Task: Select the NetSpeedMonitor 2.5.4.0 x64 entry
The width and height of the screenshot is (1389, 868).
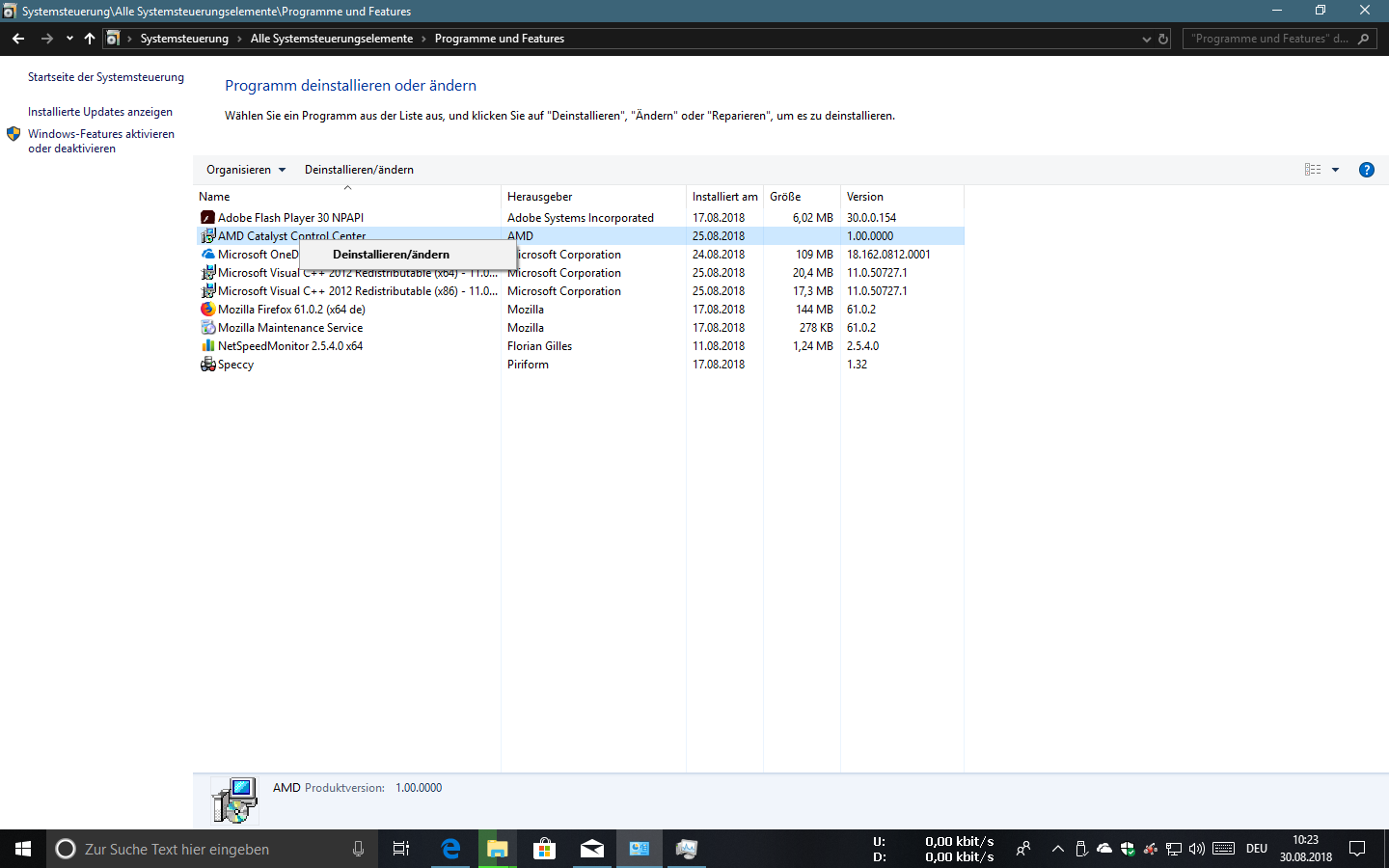Action: coord(579,346)
